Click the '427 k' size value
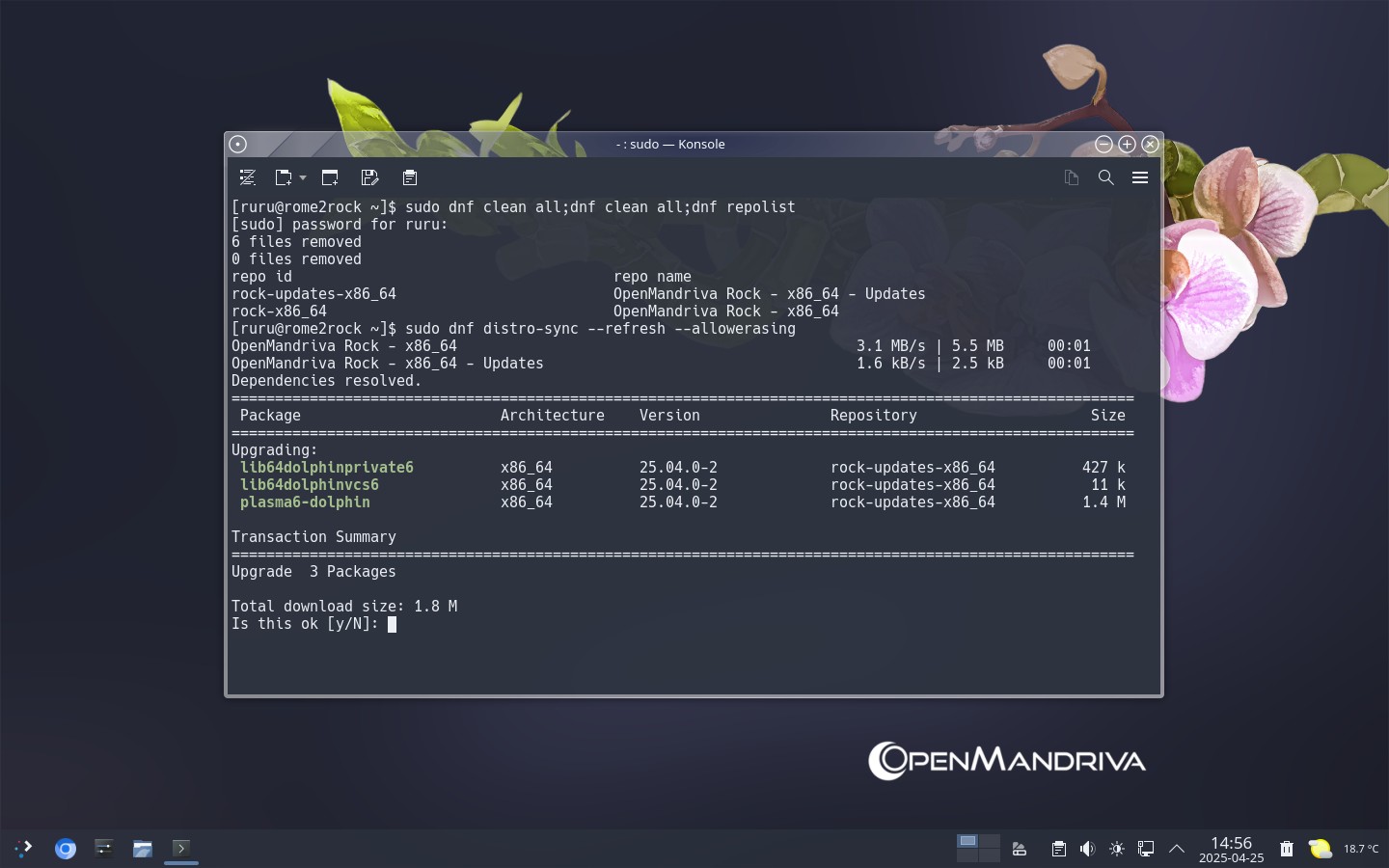1389x868 pixels. coord(1103,468)
